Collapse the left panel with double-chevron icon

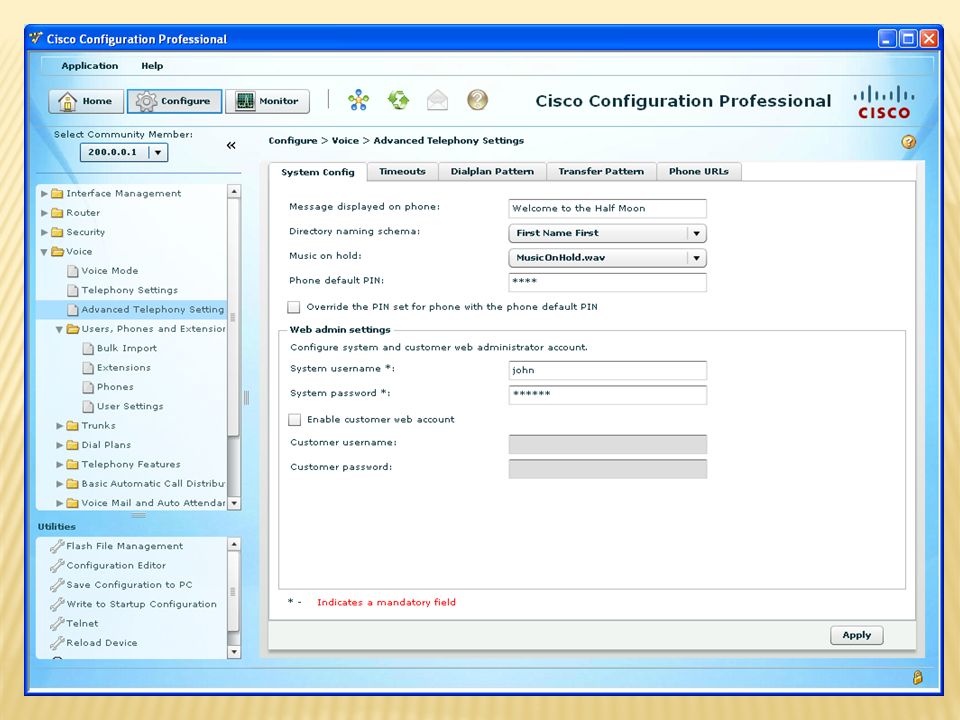(231, 145)
